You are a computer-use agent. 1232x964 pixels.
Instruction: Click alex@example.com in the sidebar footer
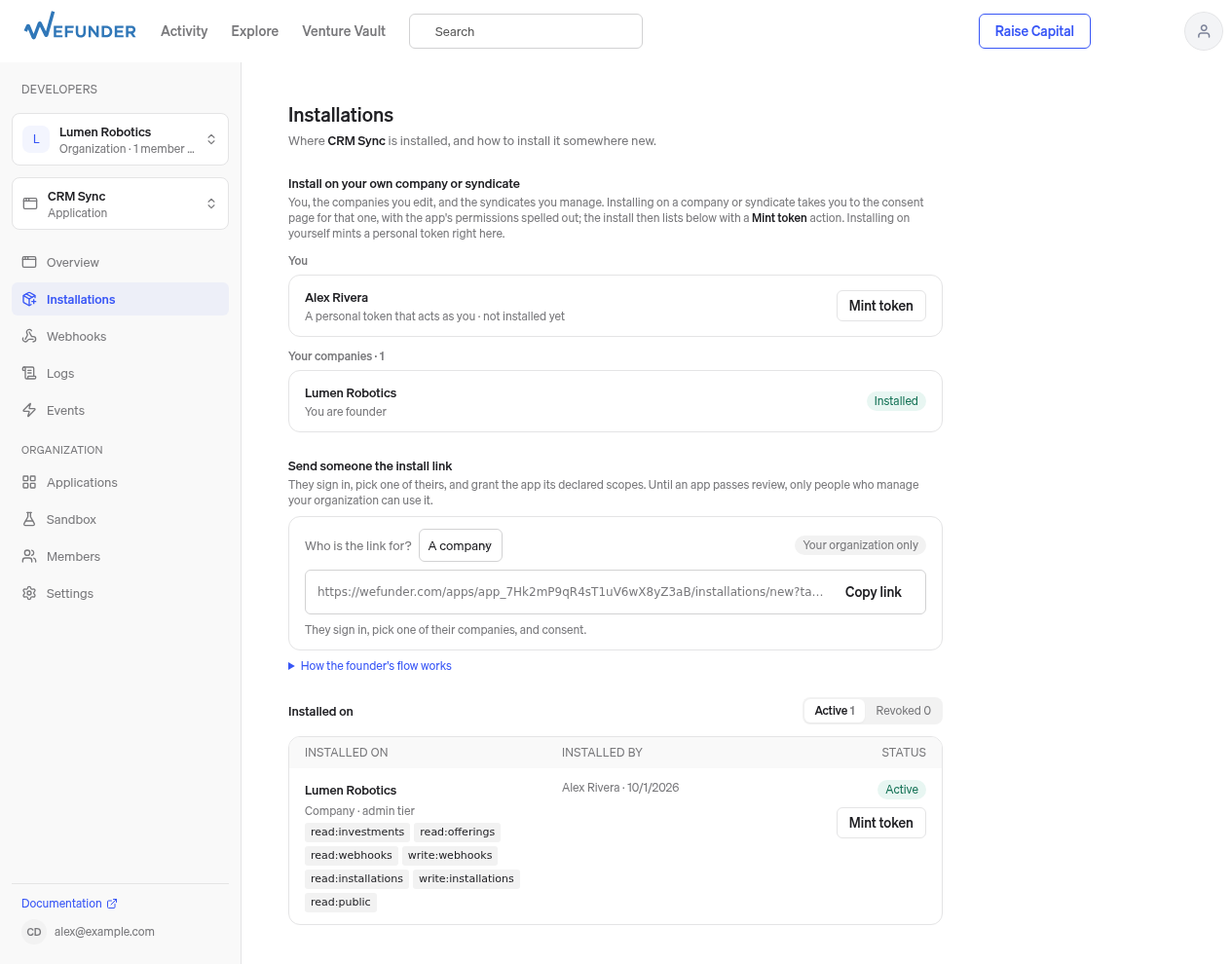pos(104,932)
